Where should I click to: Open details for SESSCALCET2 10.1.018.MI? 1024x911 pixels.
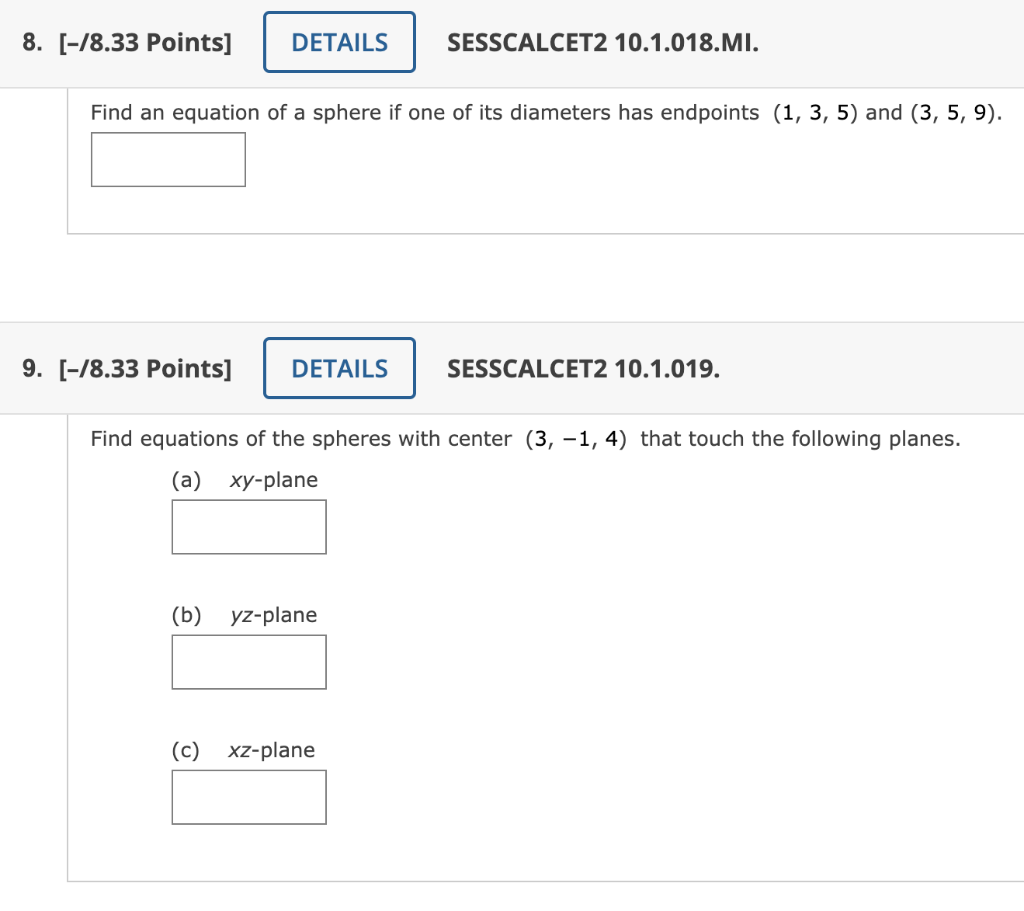click(x=339, y=41)
